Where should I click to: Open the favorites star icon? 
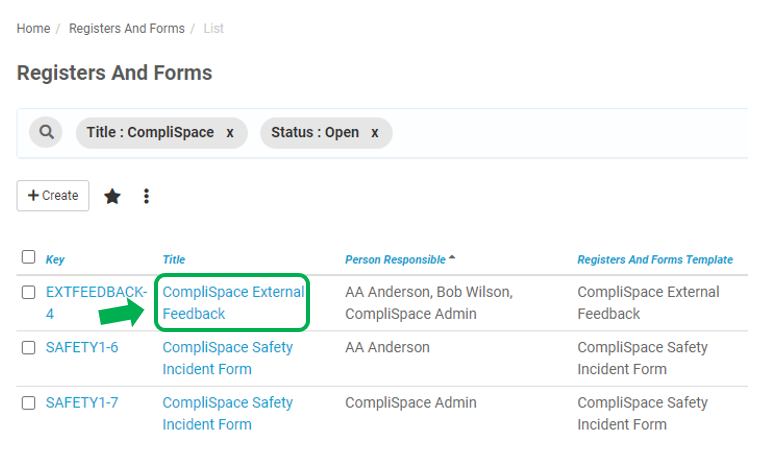(112, 196)
